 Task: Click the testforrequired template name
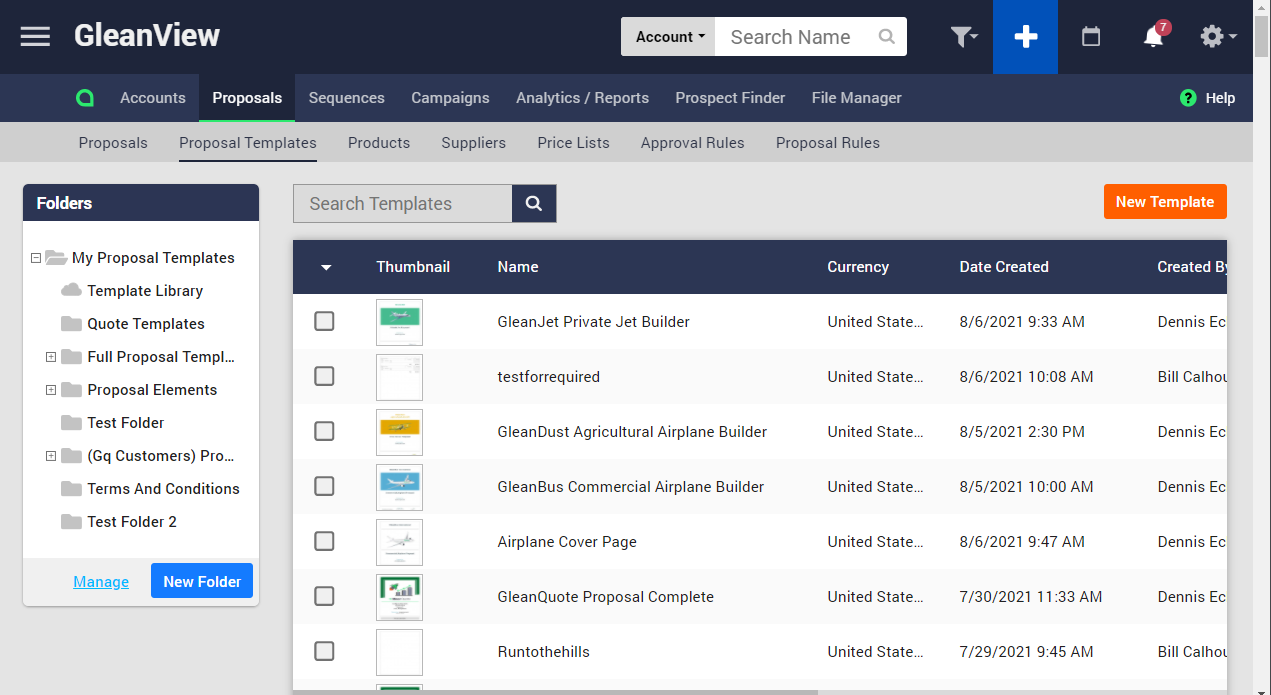[x=549, y=377]
